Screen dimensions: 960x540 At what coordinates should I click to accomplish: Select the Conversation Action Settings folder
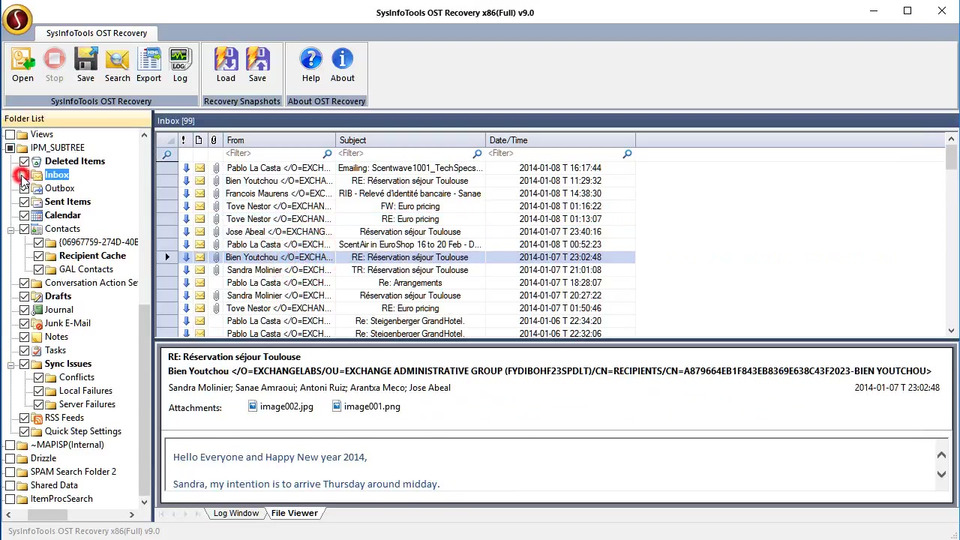tap(91, 283)
